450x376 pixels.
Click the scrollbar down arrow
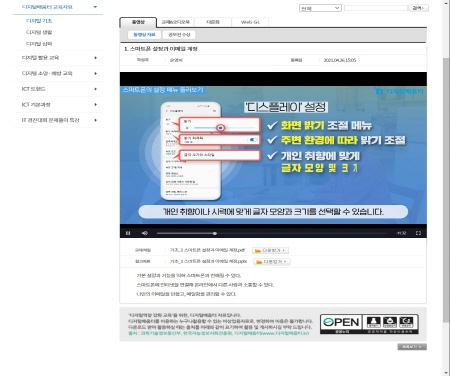[446, 373]
